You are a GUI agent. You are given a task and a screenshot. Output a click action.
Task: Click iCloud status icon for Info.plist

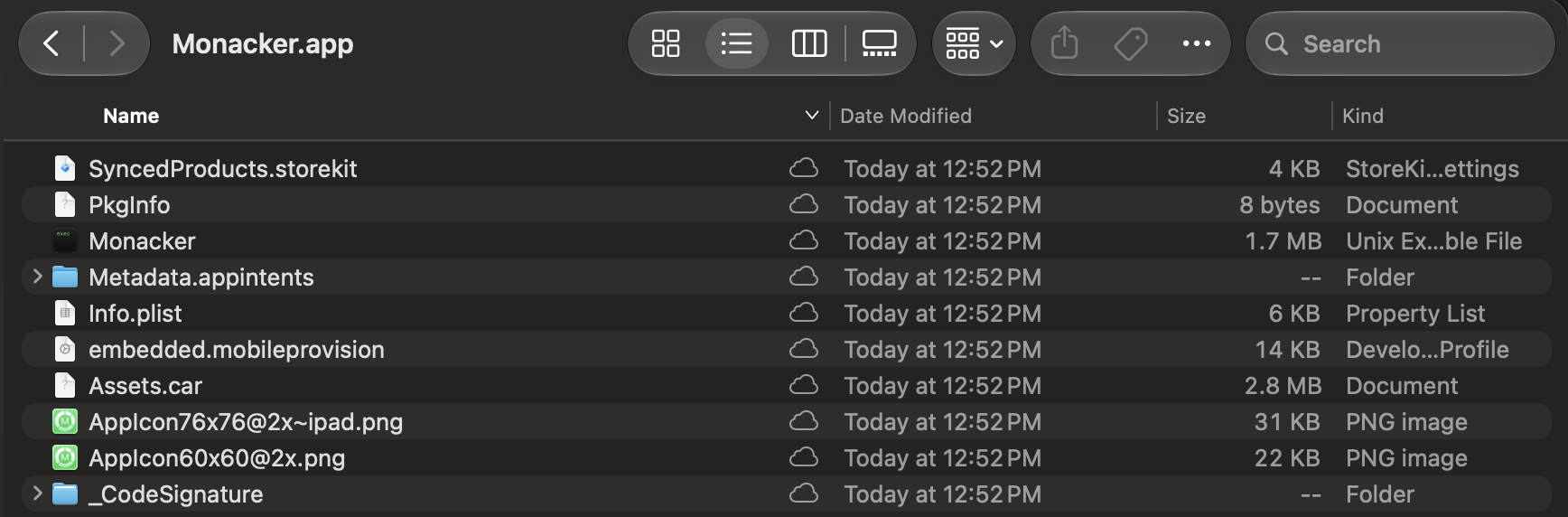coord(804,313)
